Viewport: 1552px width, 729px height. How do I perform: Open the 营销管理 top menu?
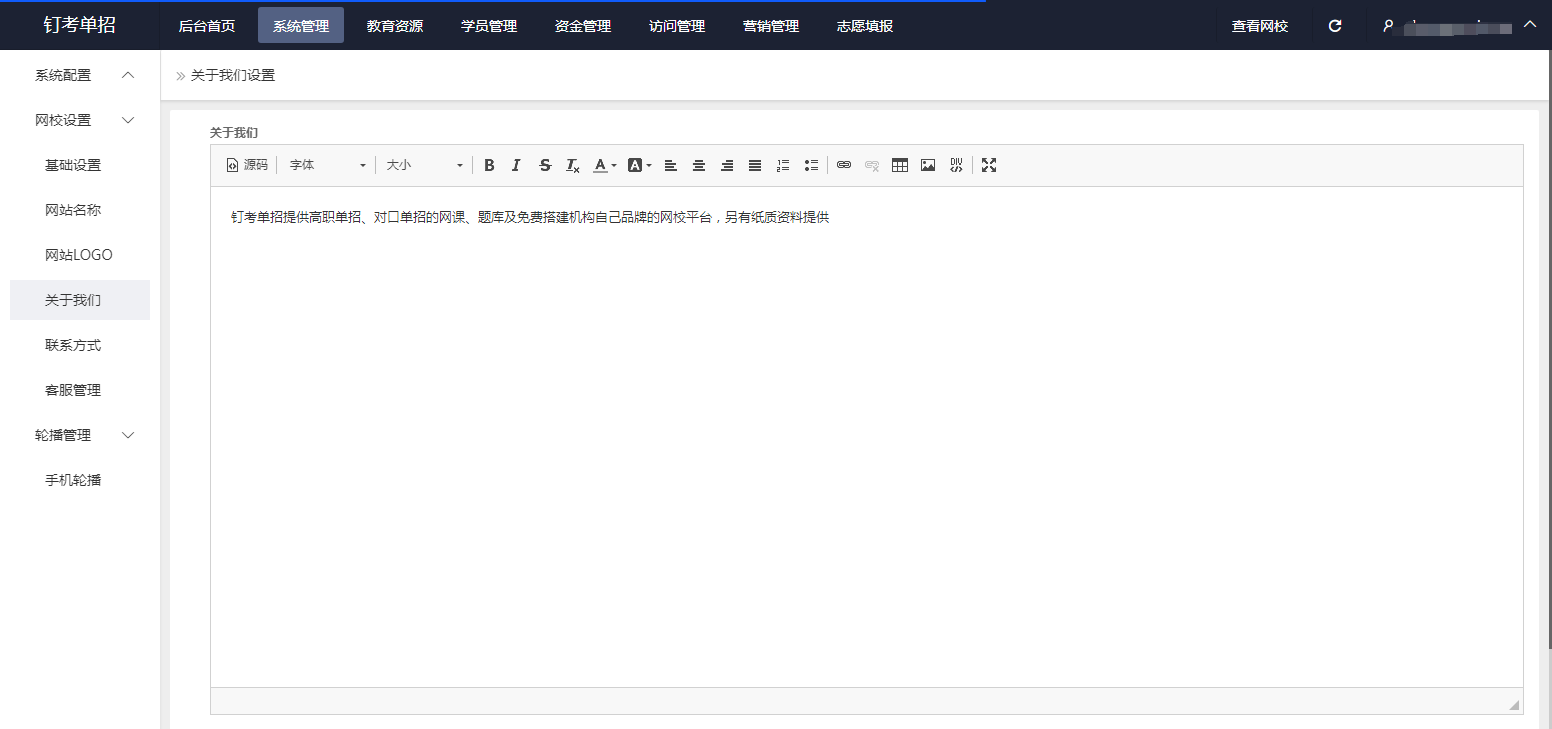point(771,26)
